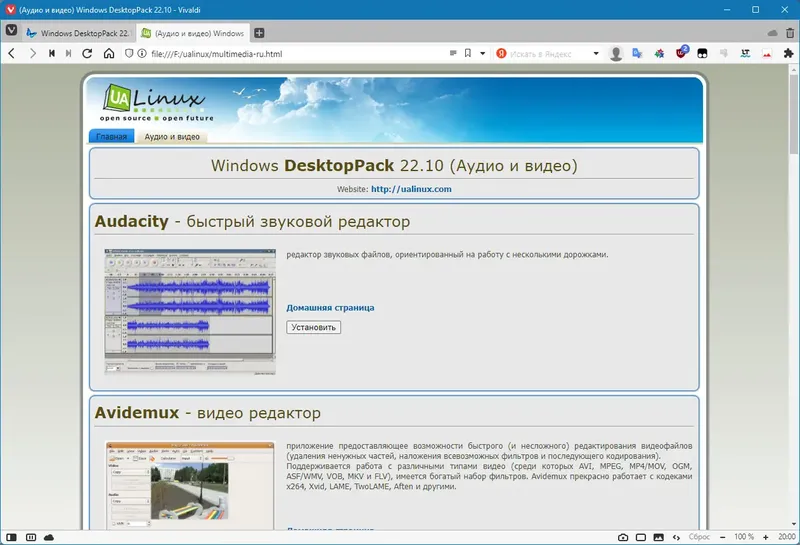The height and width of the screenshot is (545, 800).
Task: Open the Главная page tab
Action: tap(111, 136)
